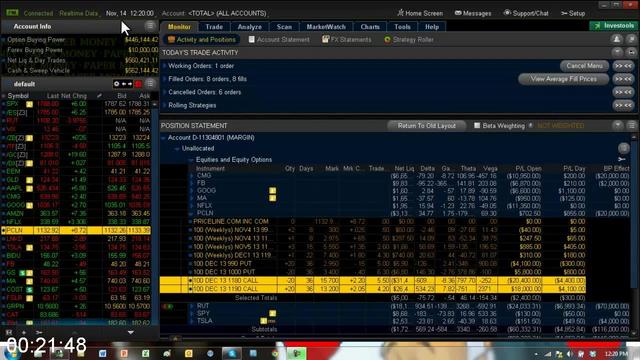640x360 pixels.
Task: Click the Home Screen icon
Action: tap(400, 13)
